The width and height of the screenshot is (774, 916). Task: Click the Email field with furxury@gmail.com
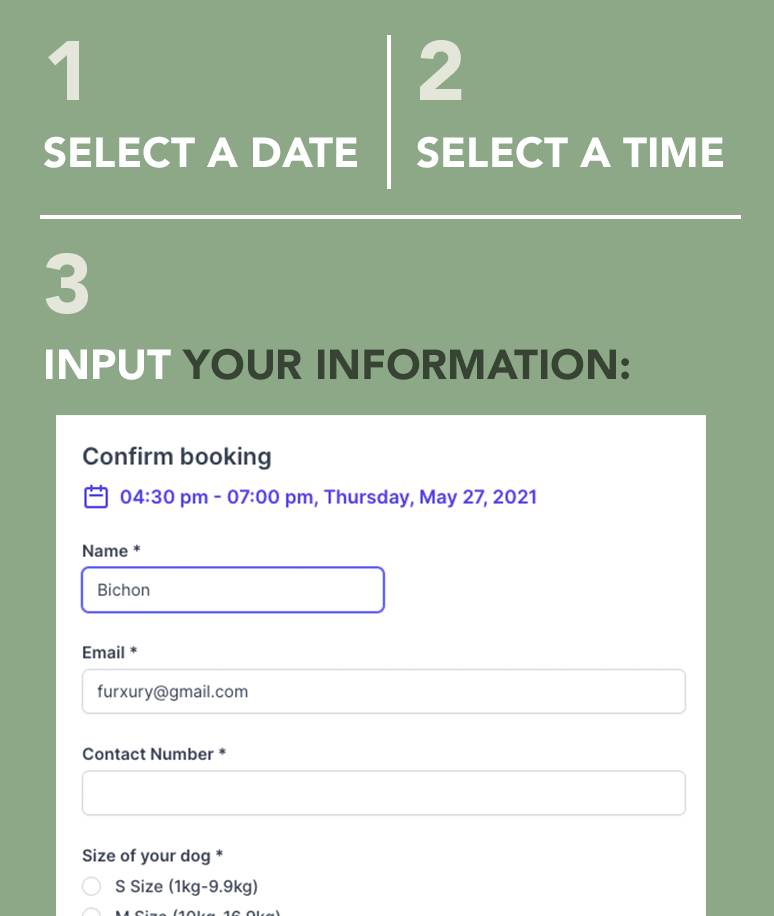384,692
